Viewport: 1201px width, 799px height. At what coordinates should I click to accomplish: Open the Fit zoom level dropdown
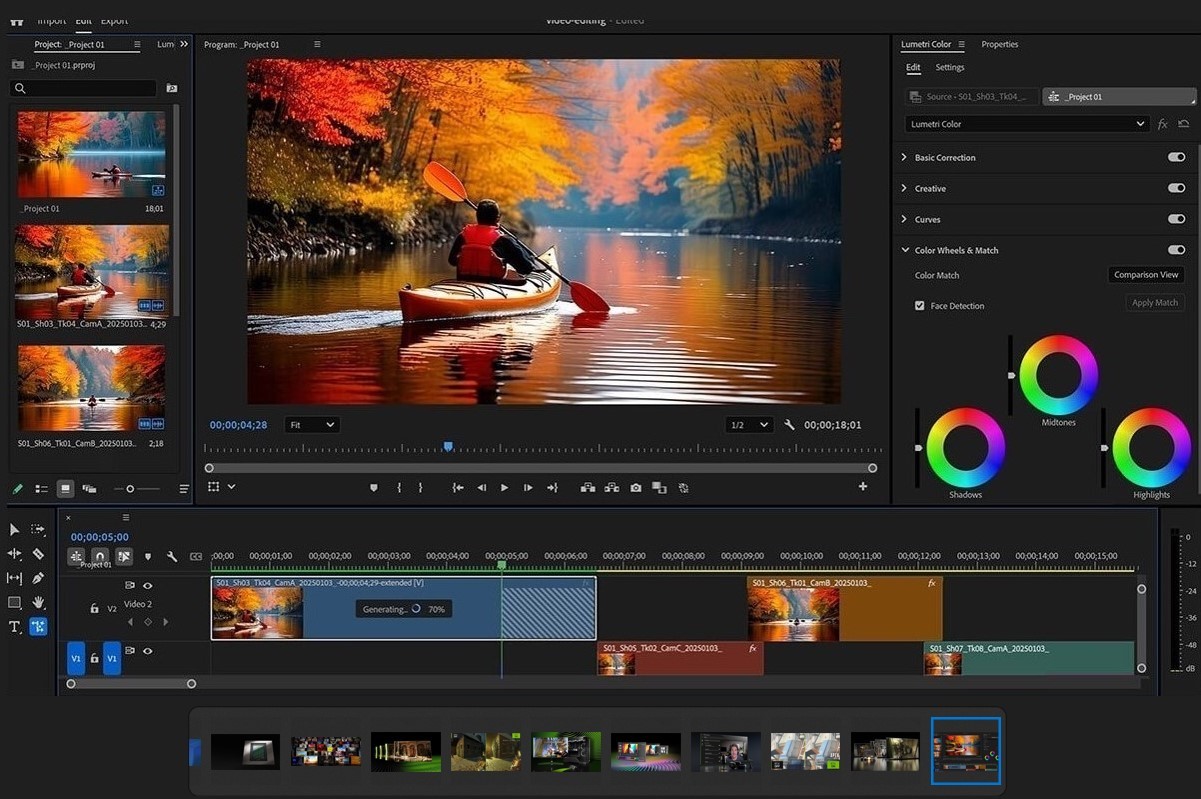tap(312, 425)
